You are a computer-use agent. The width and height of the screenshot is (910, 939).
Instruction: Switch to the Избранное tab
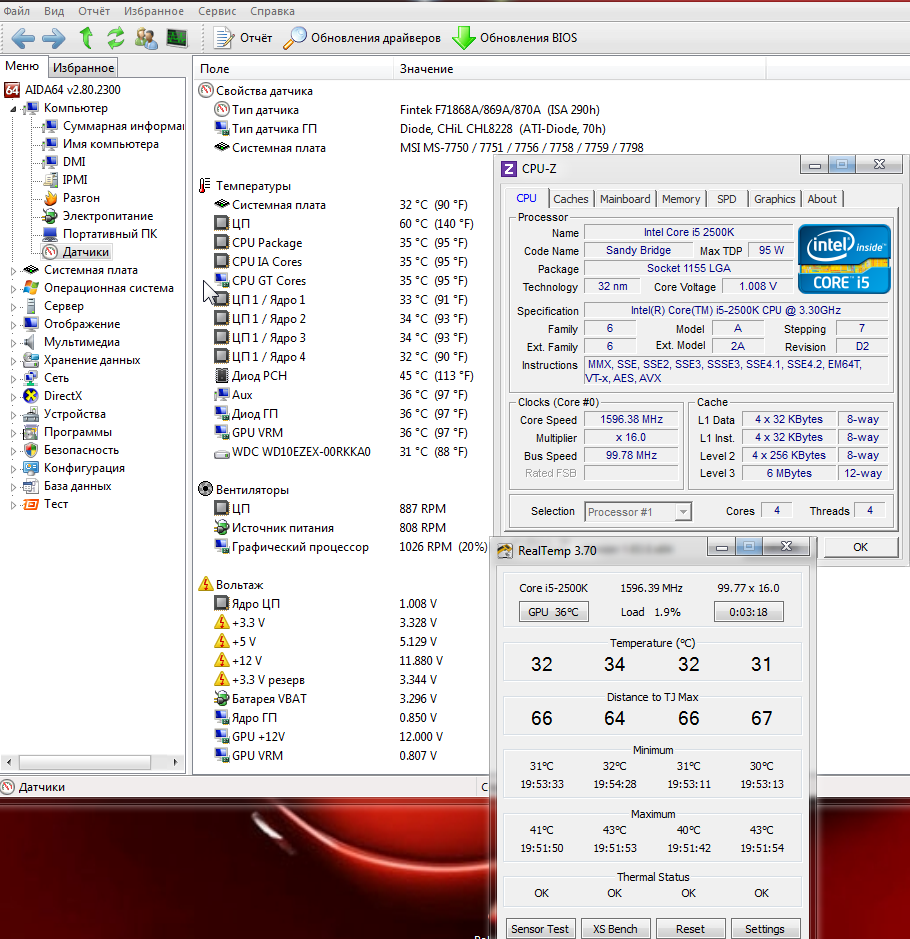(83, 68)
